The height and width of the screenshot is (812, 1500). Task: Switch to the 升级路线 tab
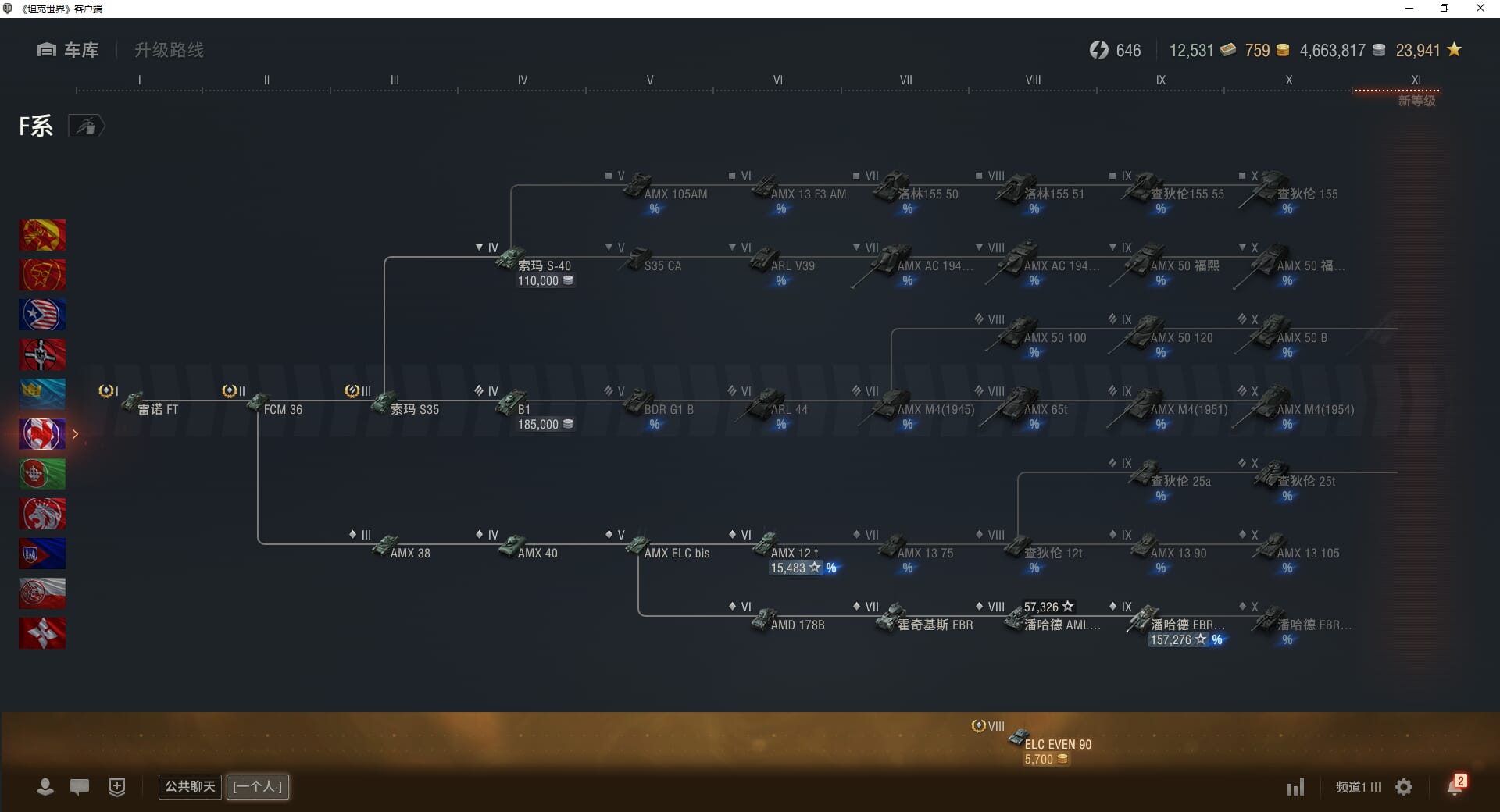[169, 50]
